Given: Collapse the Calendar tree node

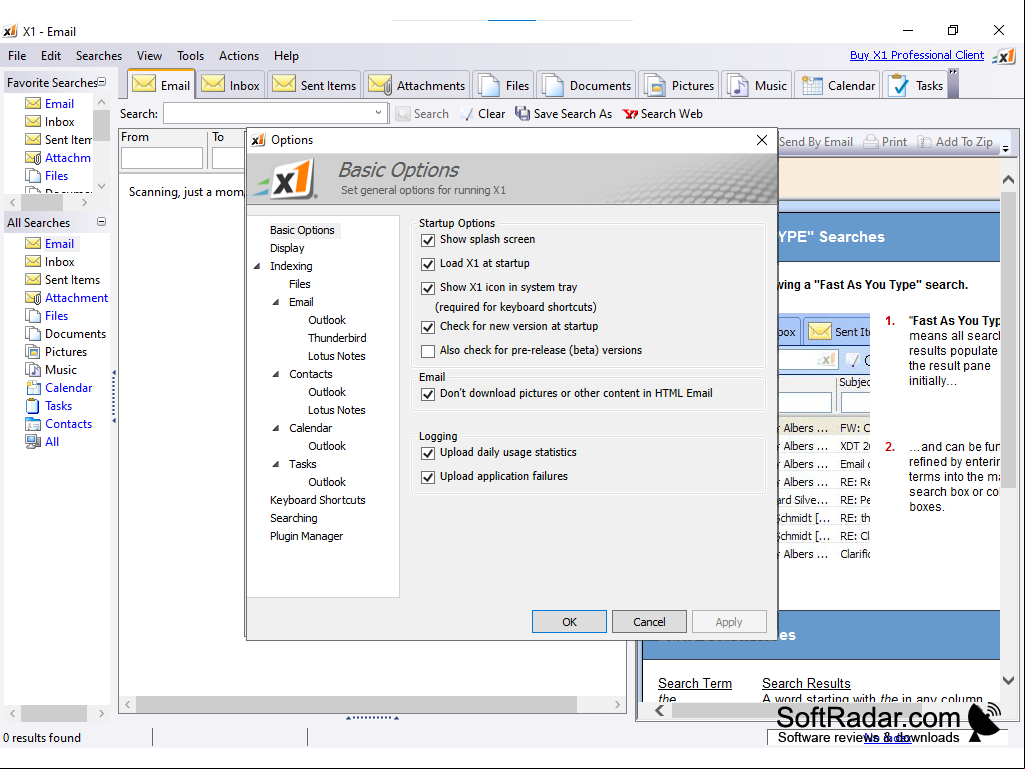Looking at the screenshot, I should 276,428.
